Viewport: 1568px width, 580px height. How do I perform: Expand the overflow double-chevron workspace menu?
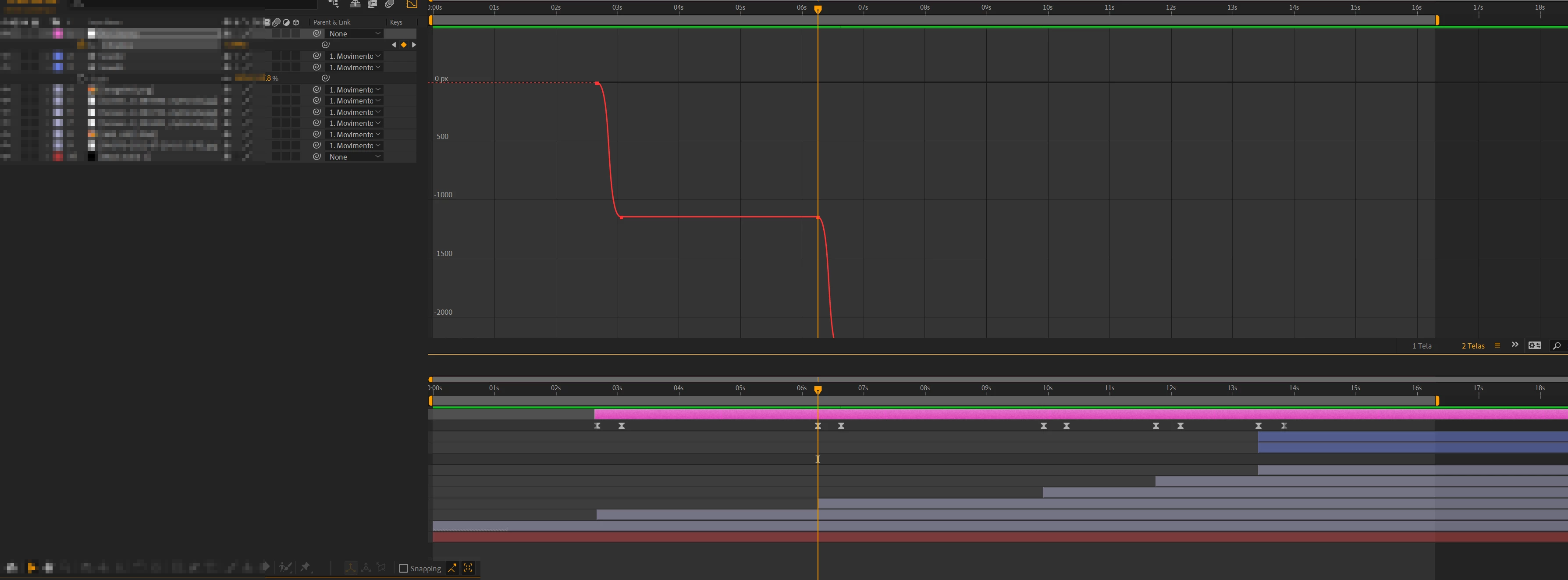click(1515, 345)
